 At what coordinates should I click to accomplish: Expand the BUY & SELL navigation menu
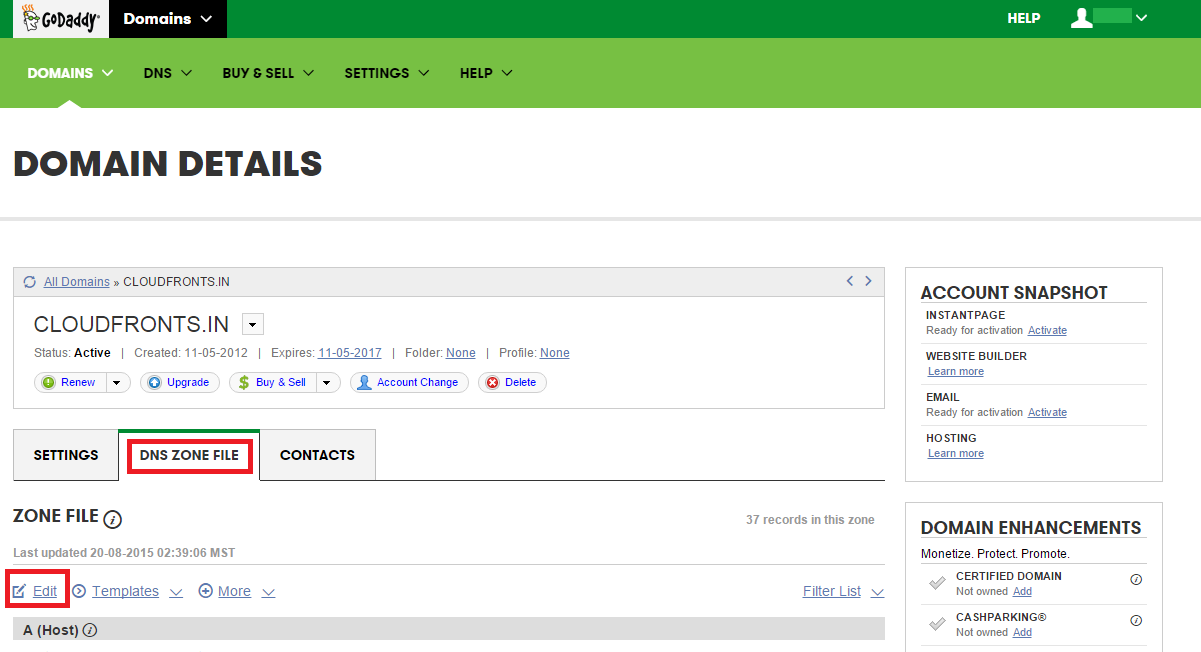tap(268, 73)
